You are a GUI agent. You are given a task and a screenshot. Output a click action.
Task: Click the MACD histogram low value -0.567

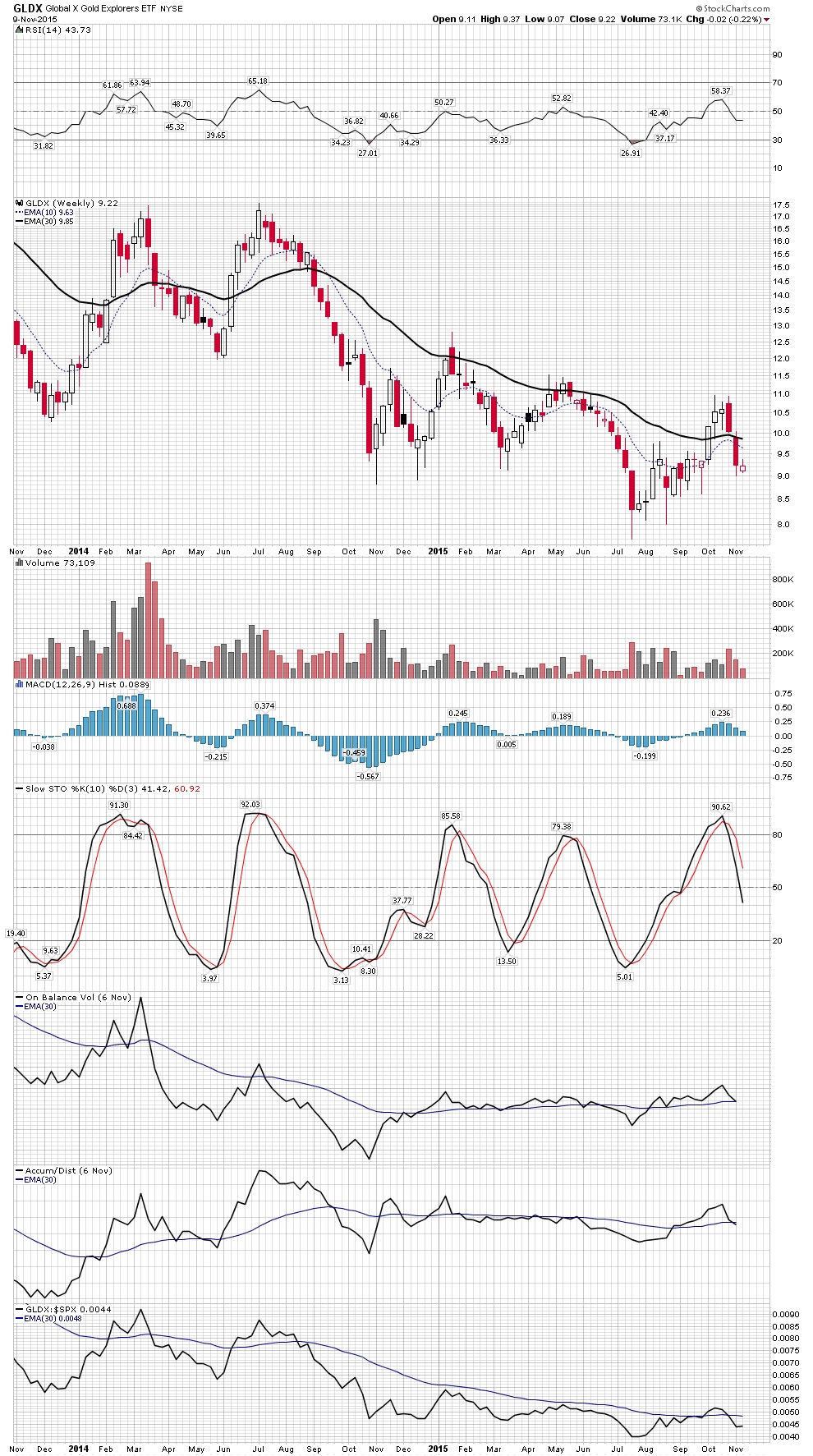[x=368, y=776]
